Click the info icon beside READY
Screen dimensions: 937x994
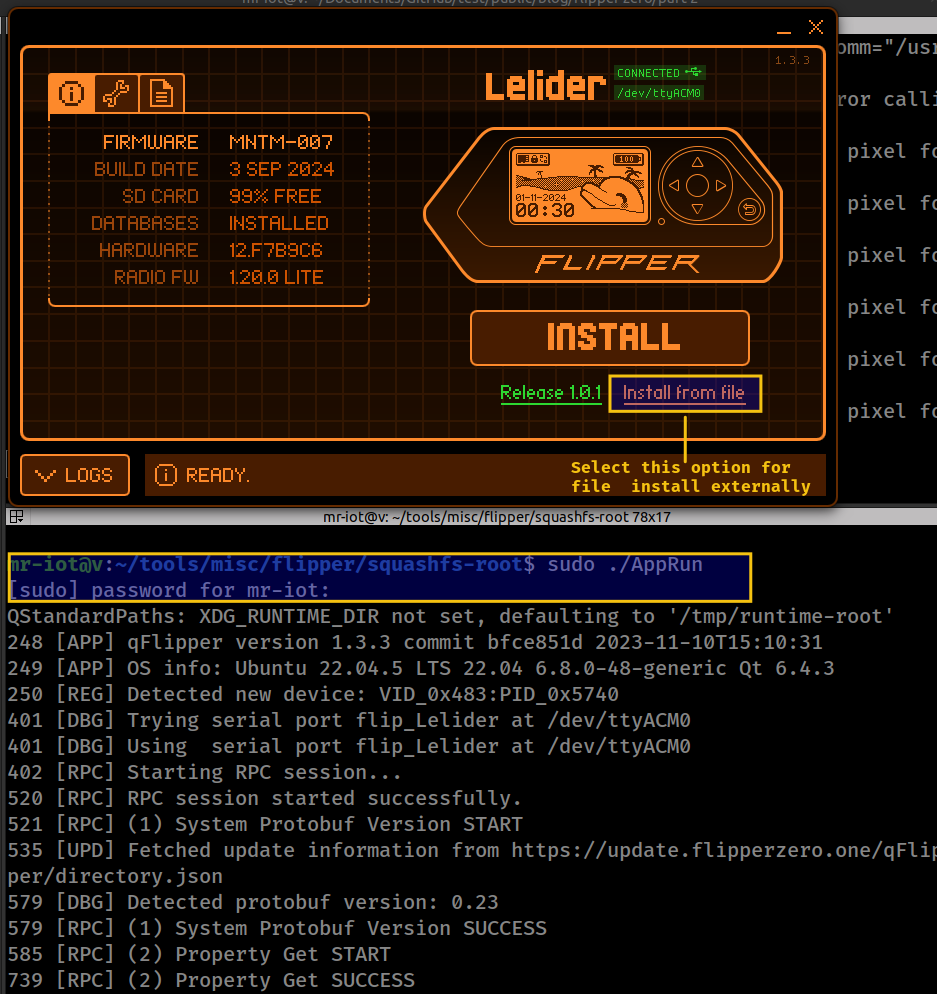coord(165,475)
